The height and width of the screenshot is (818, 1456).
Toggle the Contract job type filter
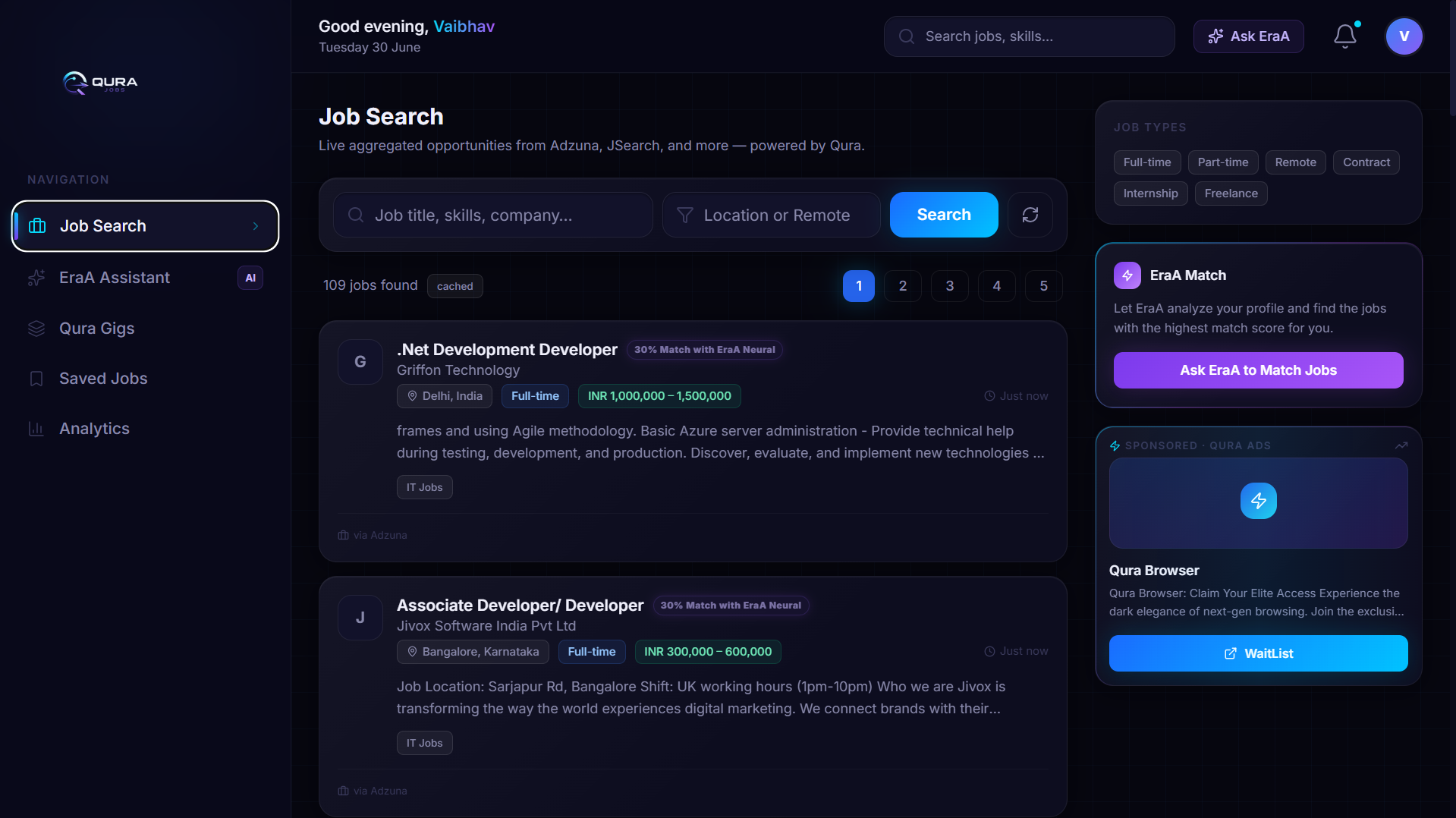1366,162
